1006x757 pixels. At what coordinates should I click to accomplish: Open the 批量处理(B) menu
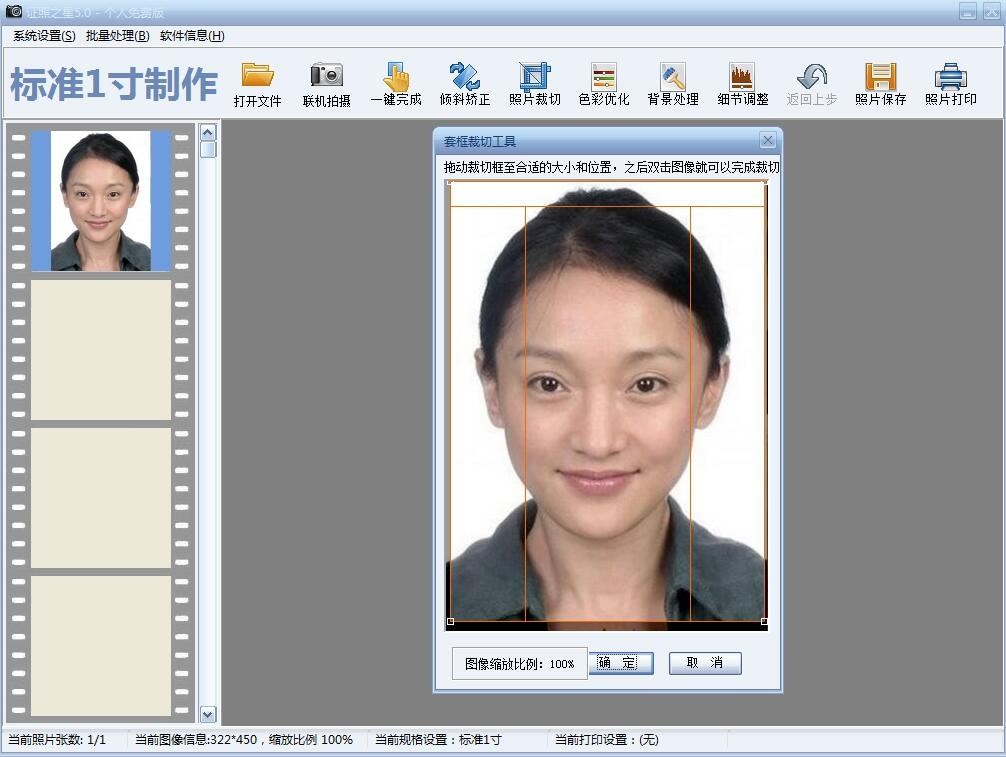[x=117, y=36]
